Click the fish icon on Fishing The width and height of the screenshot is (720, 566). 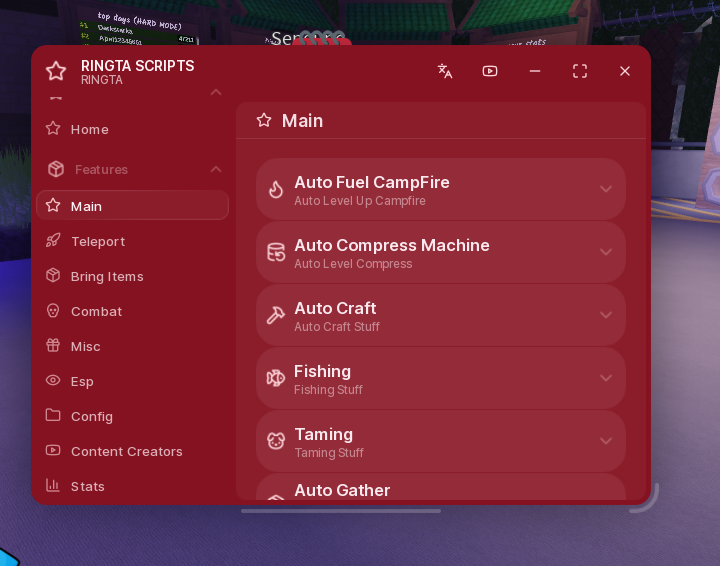[276, 378]
